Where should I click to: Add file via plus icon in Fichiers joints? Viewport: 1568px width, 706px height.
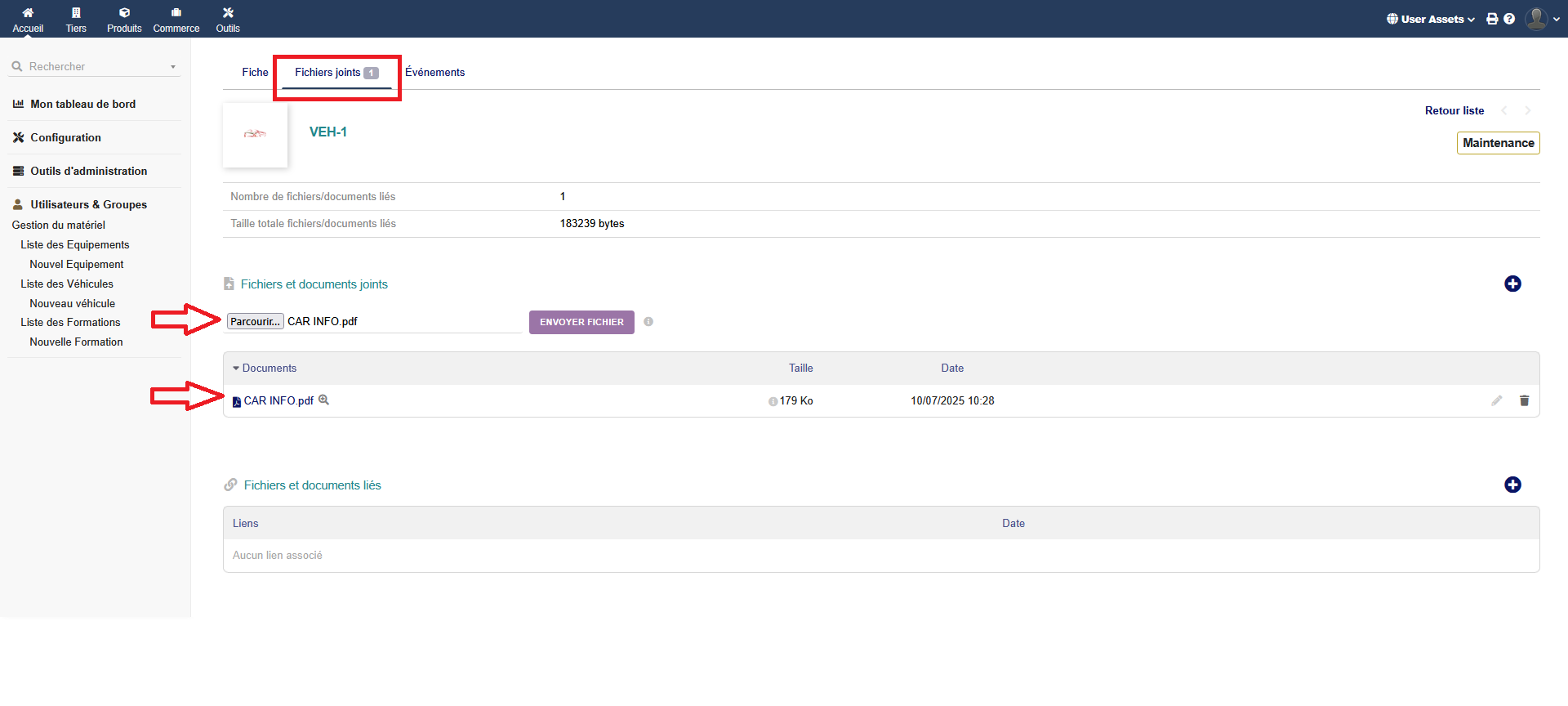(x=1512, y=284)
